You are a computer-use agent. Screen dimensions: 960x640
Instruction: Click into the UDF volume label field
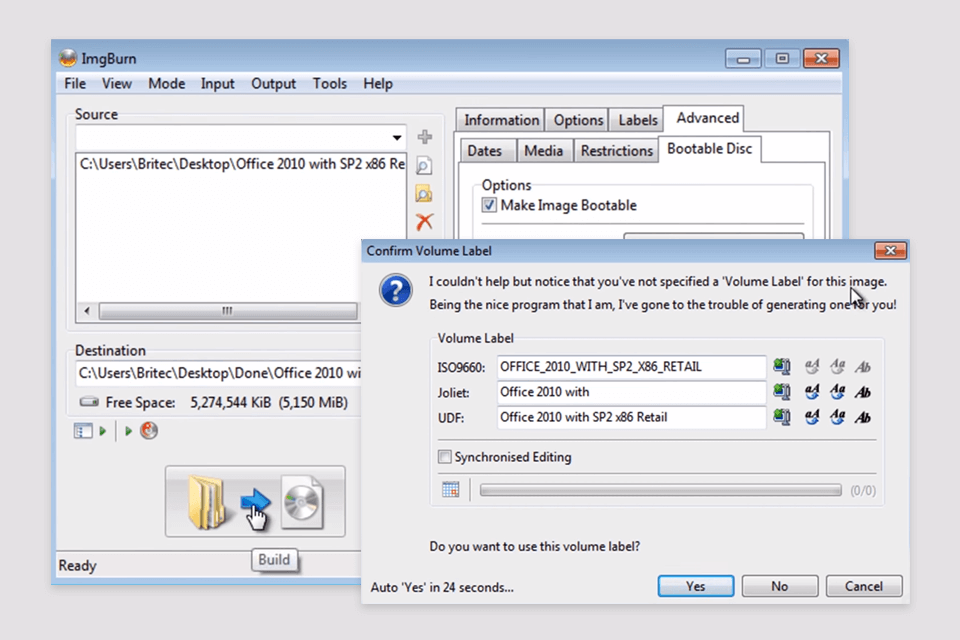[631, 417]
